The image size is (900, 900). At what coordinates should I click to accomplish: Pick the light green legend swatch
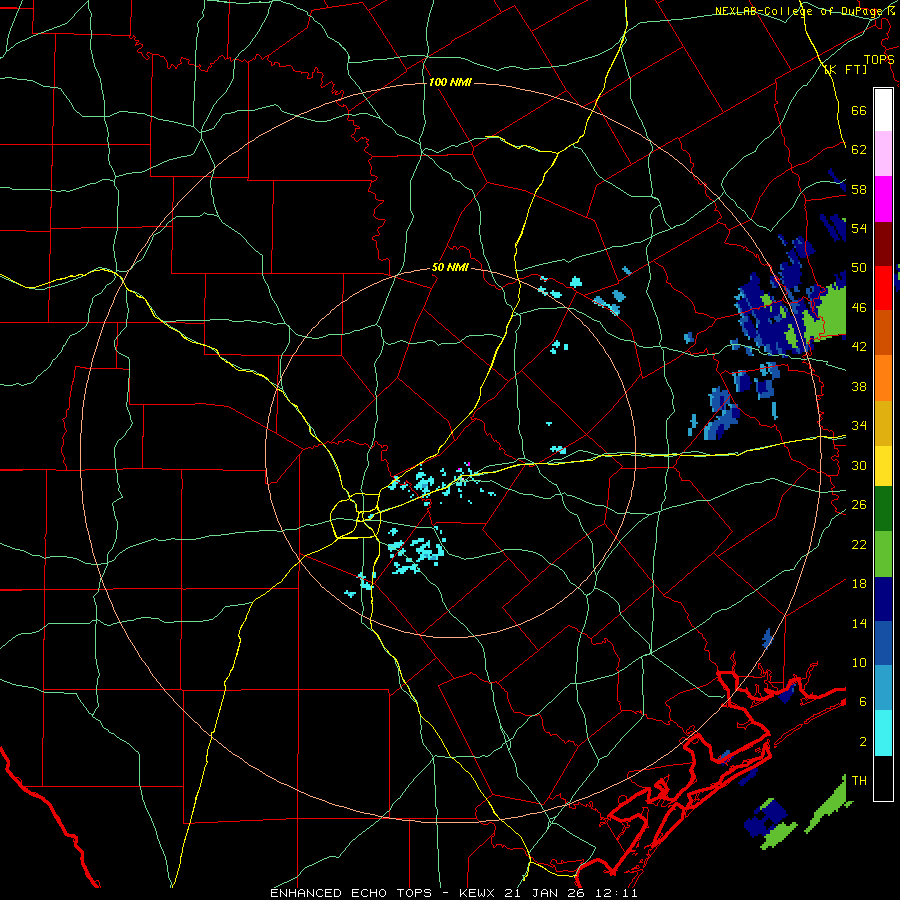(883, 554)
